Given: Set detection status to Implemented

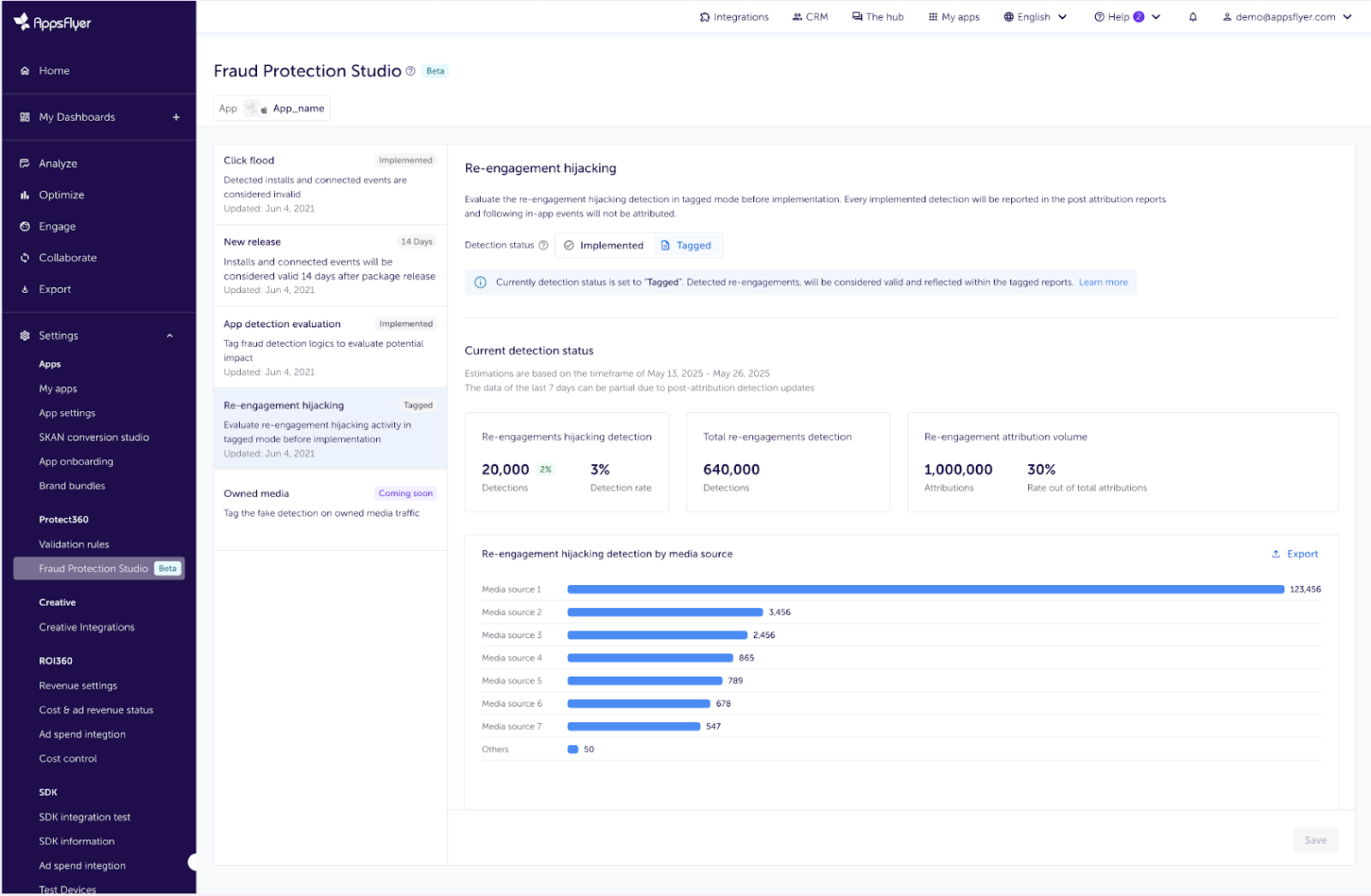Looking at the screenshot, I should point(603,246).
